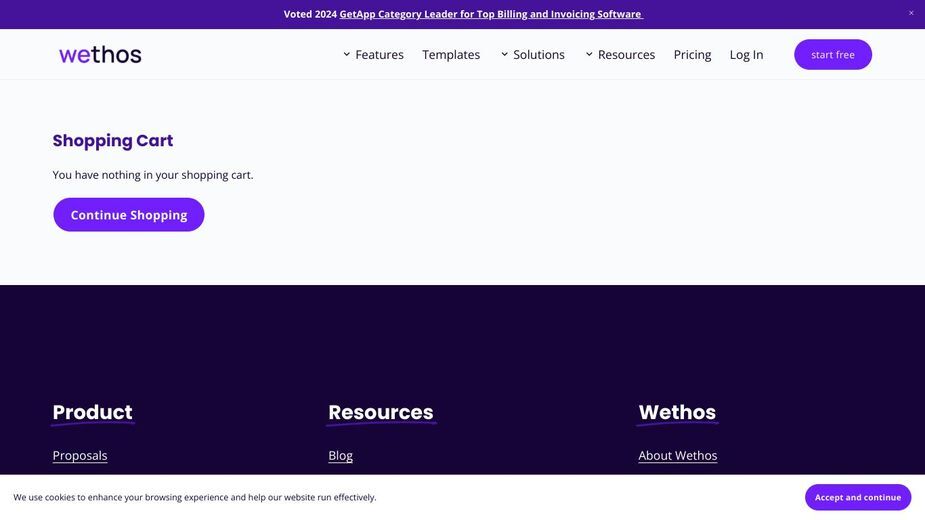This screenshot has height=520, width=925.
Task: Open the GetApp Category Leader link
Action: [x=491, y=14]
